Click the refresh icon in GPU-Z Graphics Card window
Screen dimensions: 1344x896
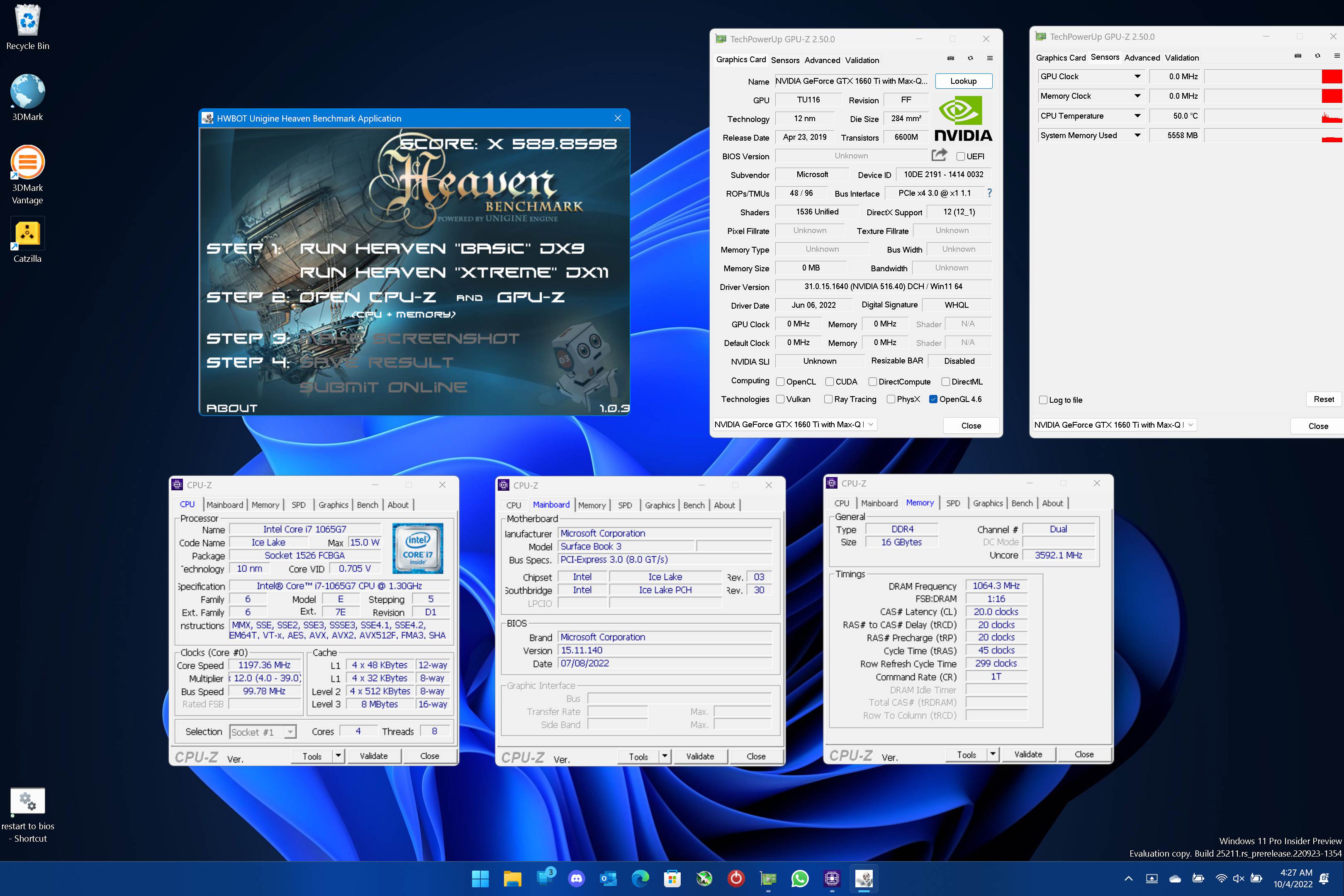pos(970,58)
